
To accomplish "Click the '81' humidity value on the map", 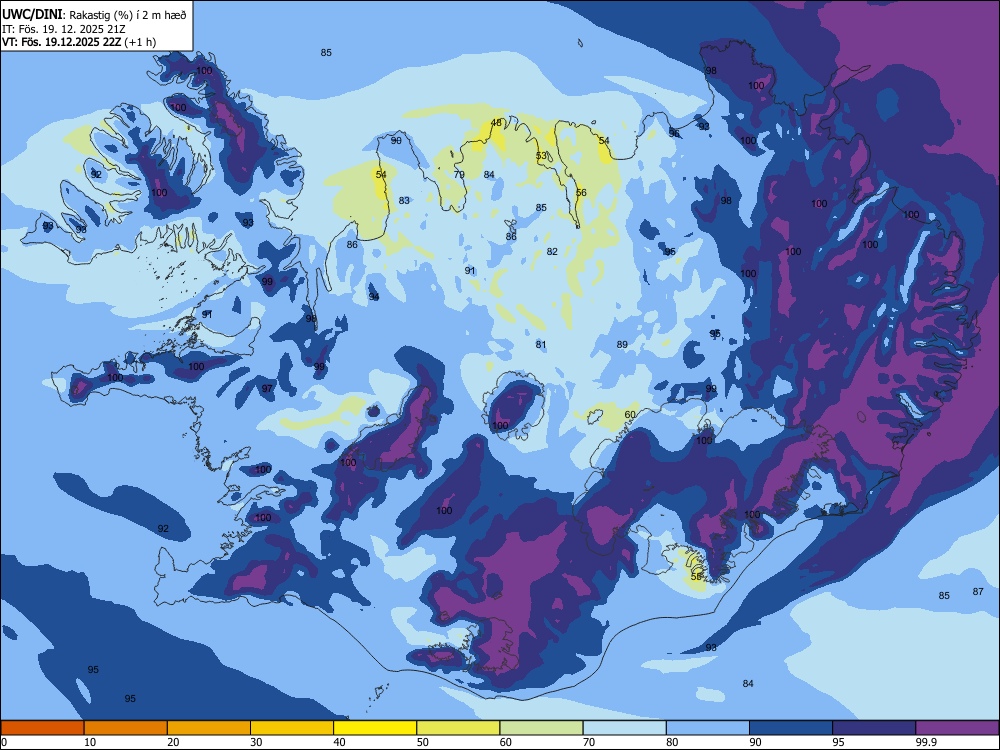I will (541, 344).
